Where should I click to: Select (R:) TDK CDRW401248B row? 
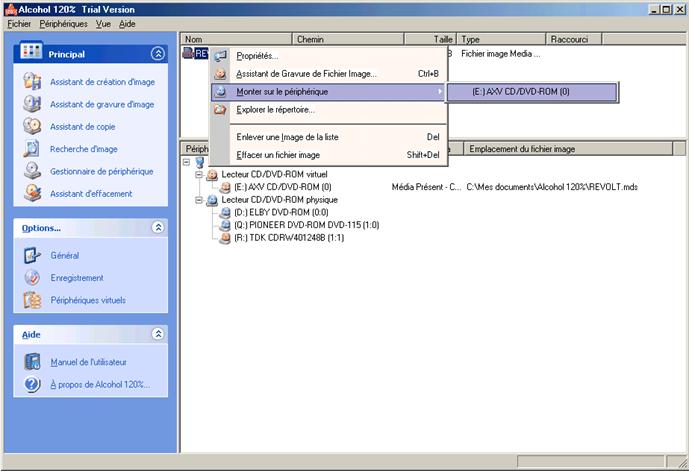[x=289, y=238]
